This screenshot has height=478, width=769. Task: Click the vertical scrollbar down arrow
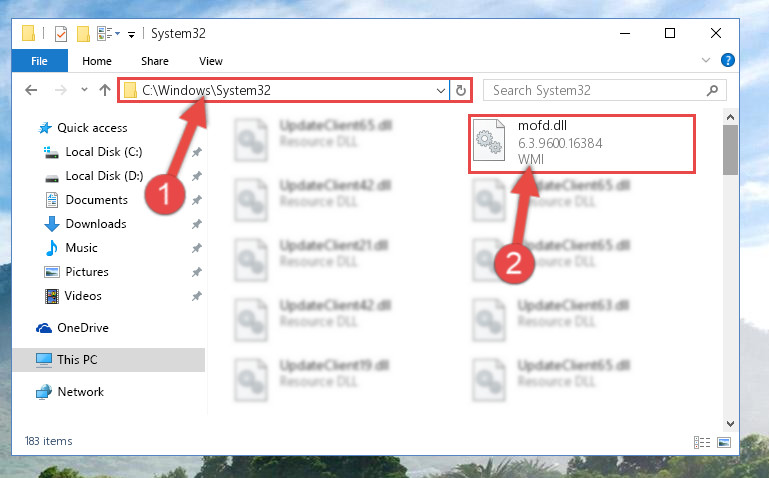730,424
